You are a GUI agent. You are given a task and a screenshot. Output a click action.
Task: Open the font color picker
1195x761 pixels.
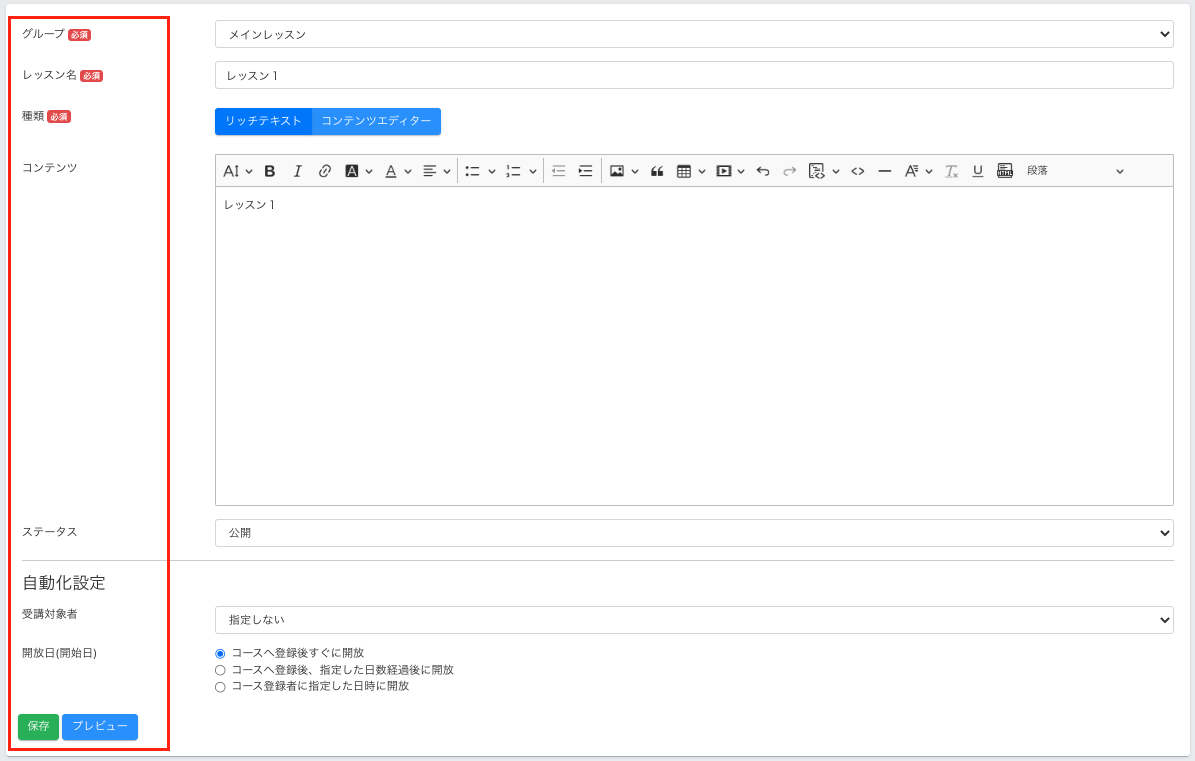coord(391,171)
